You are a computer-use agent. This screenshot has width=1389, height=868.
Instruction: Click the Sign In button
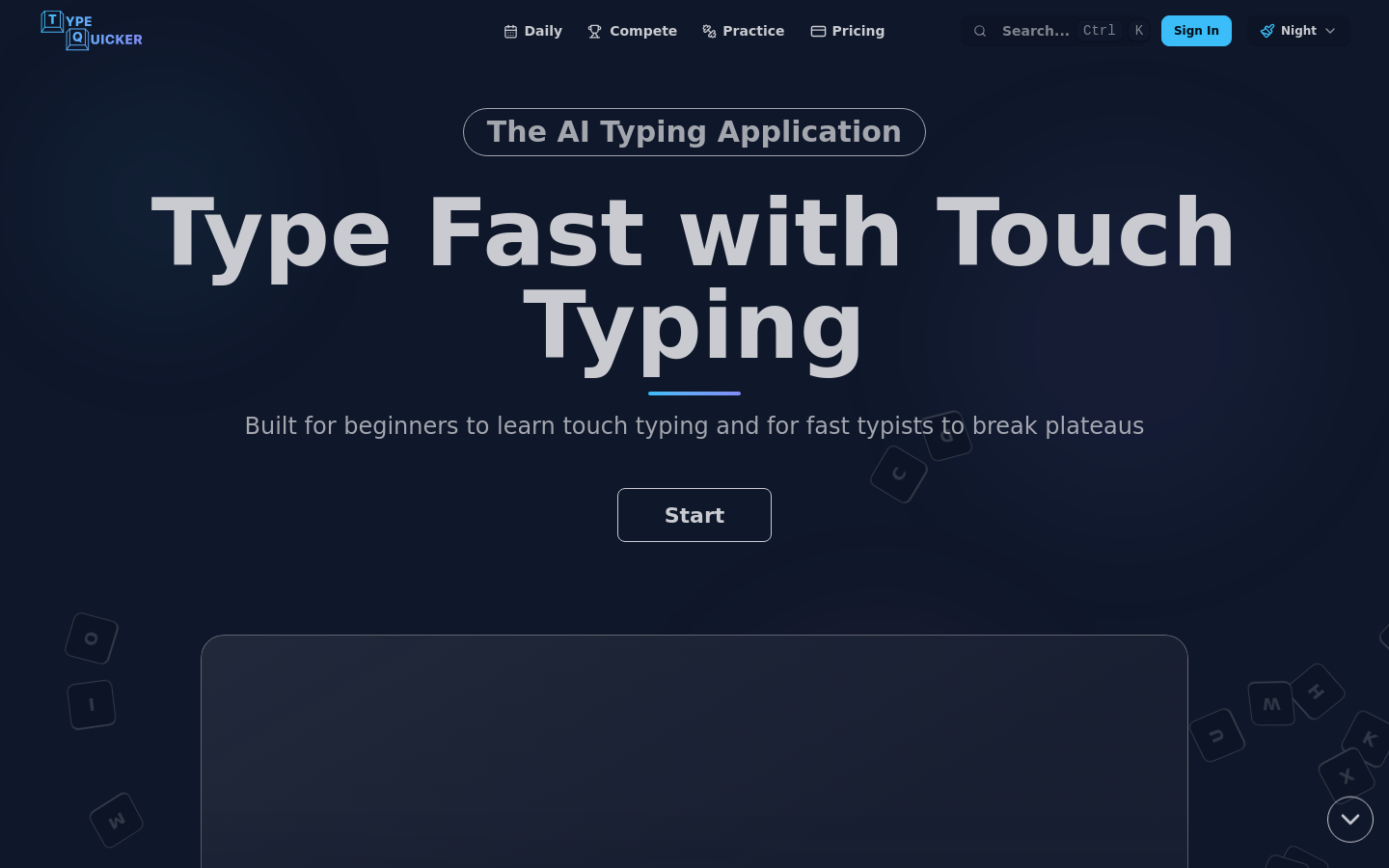tap(1196, 31)
